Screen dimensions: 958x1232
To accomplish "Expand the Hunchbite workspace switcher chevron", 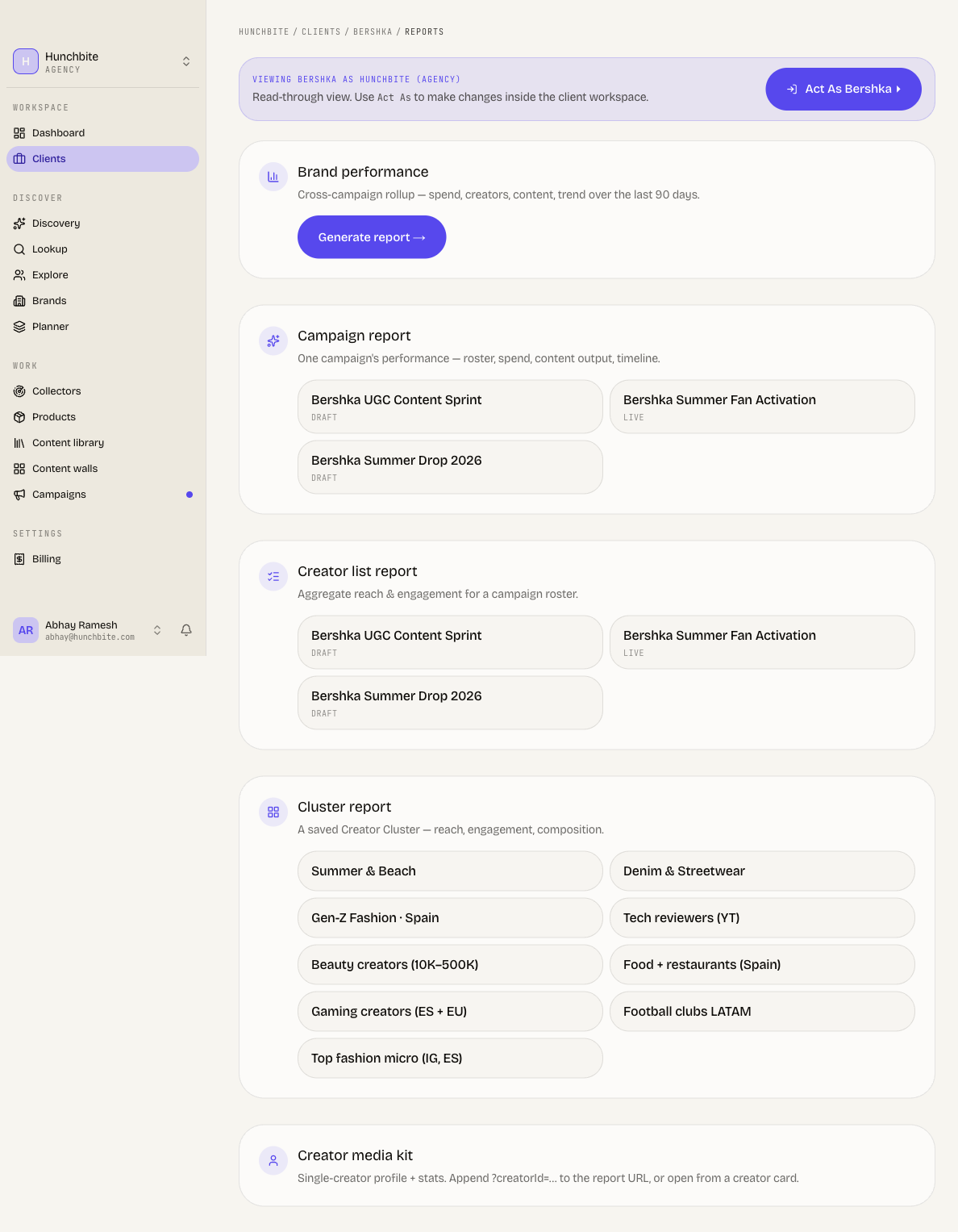I will point(186,61).
